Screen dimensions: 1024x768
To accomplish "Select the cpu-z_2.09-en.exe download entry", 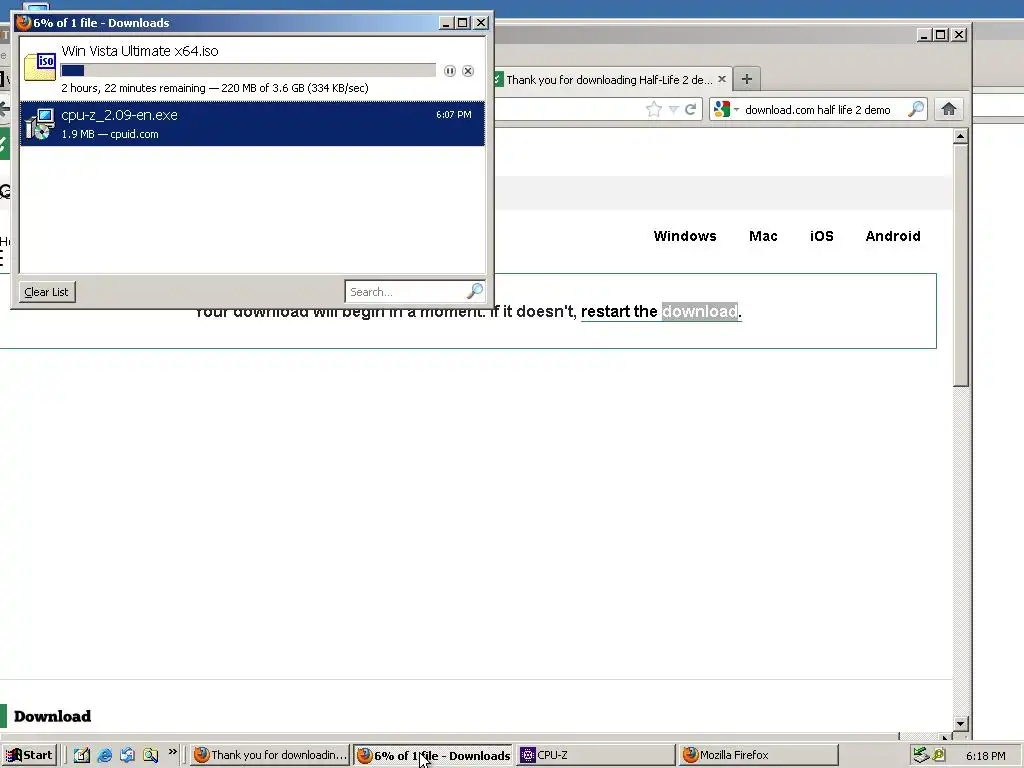I will (x=252, y=123).
